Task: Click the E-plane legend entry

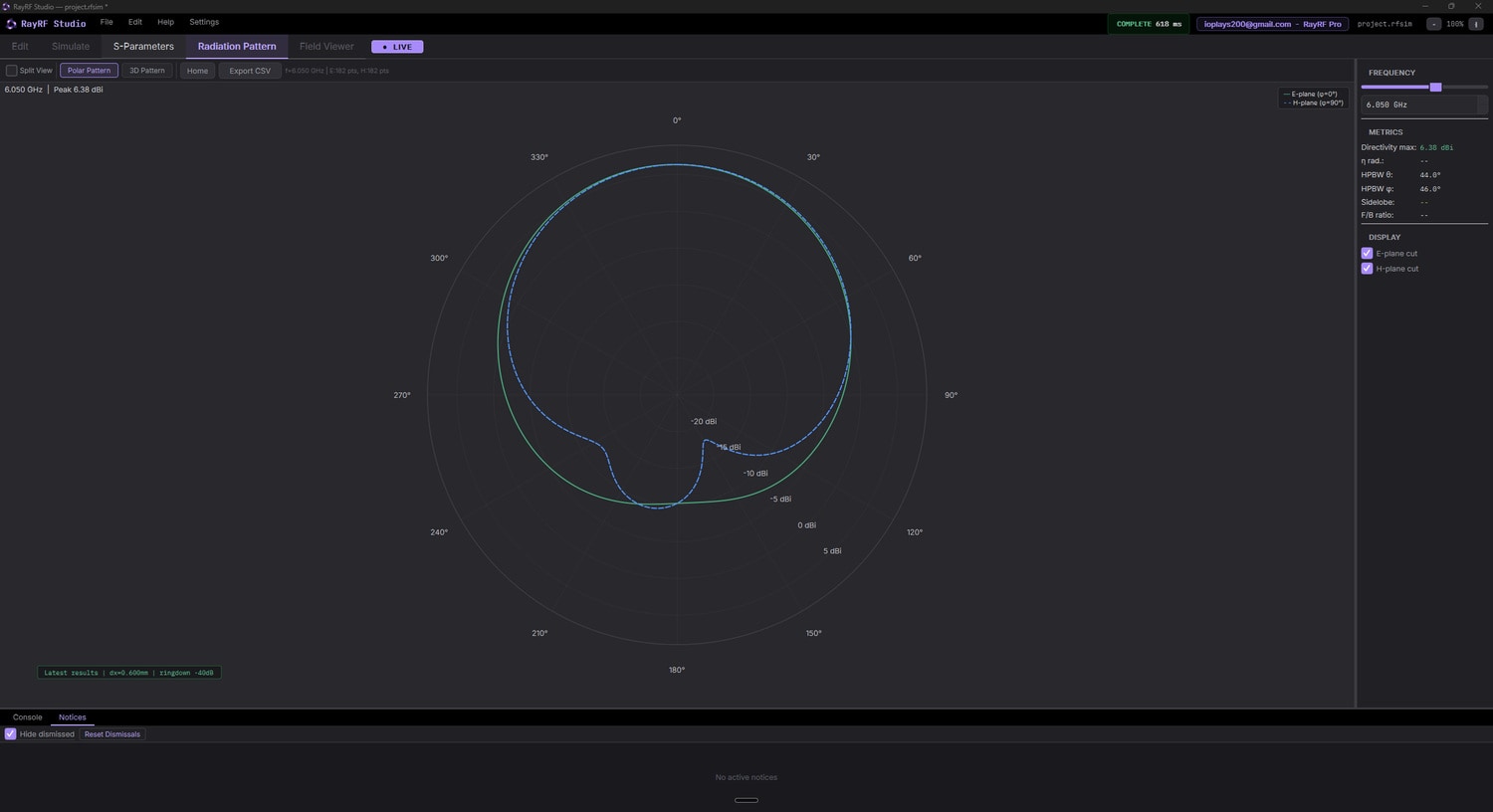Action: 1313,94
